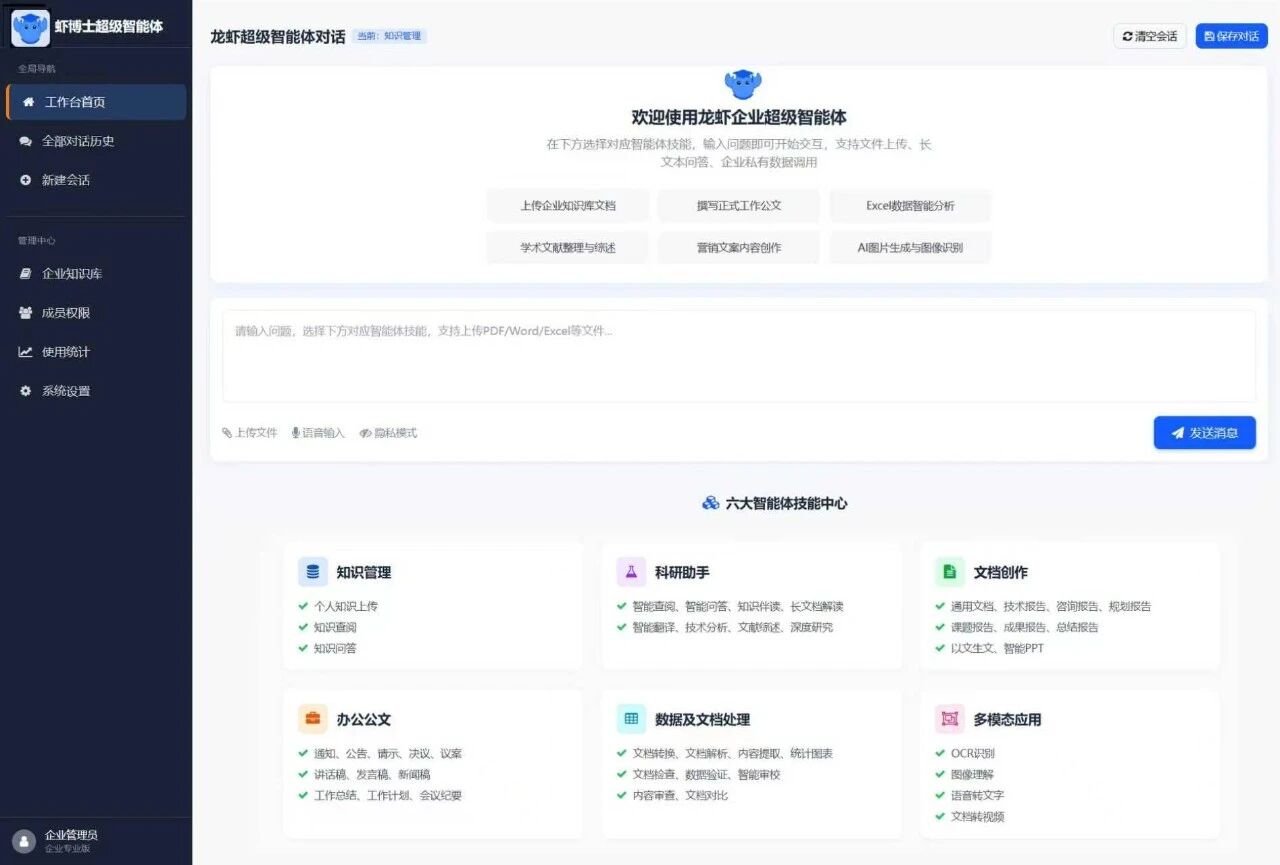Viewport: 1280px width, 865px height.
Task: Select the 数据及文档处理 table icon
Action: (632, 719)
